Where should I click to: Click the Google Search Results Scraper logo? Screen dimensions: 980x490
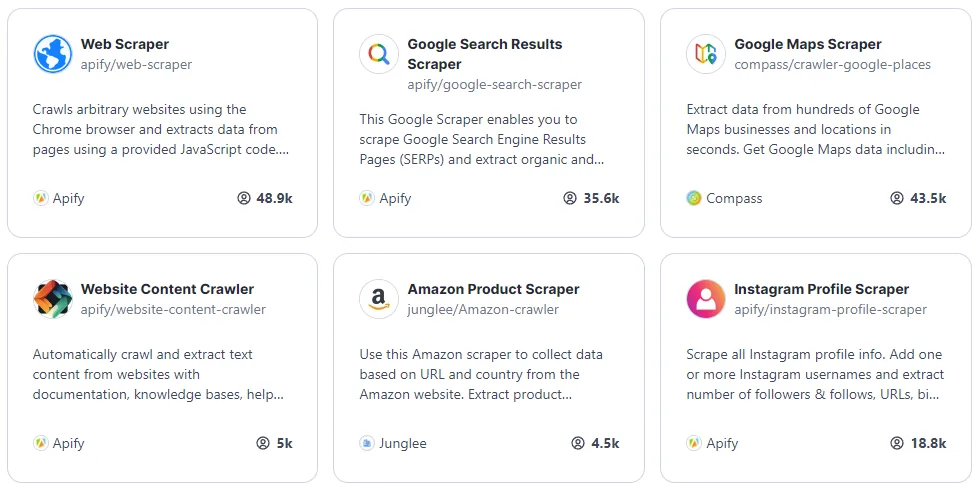coord(379,54)
